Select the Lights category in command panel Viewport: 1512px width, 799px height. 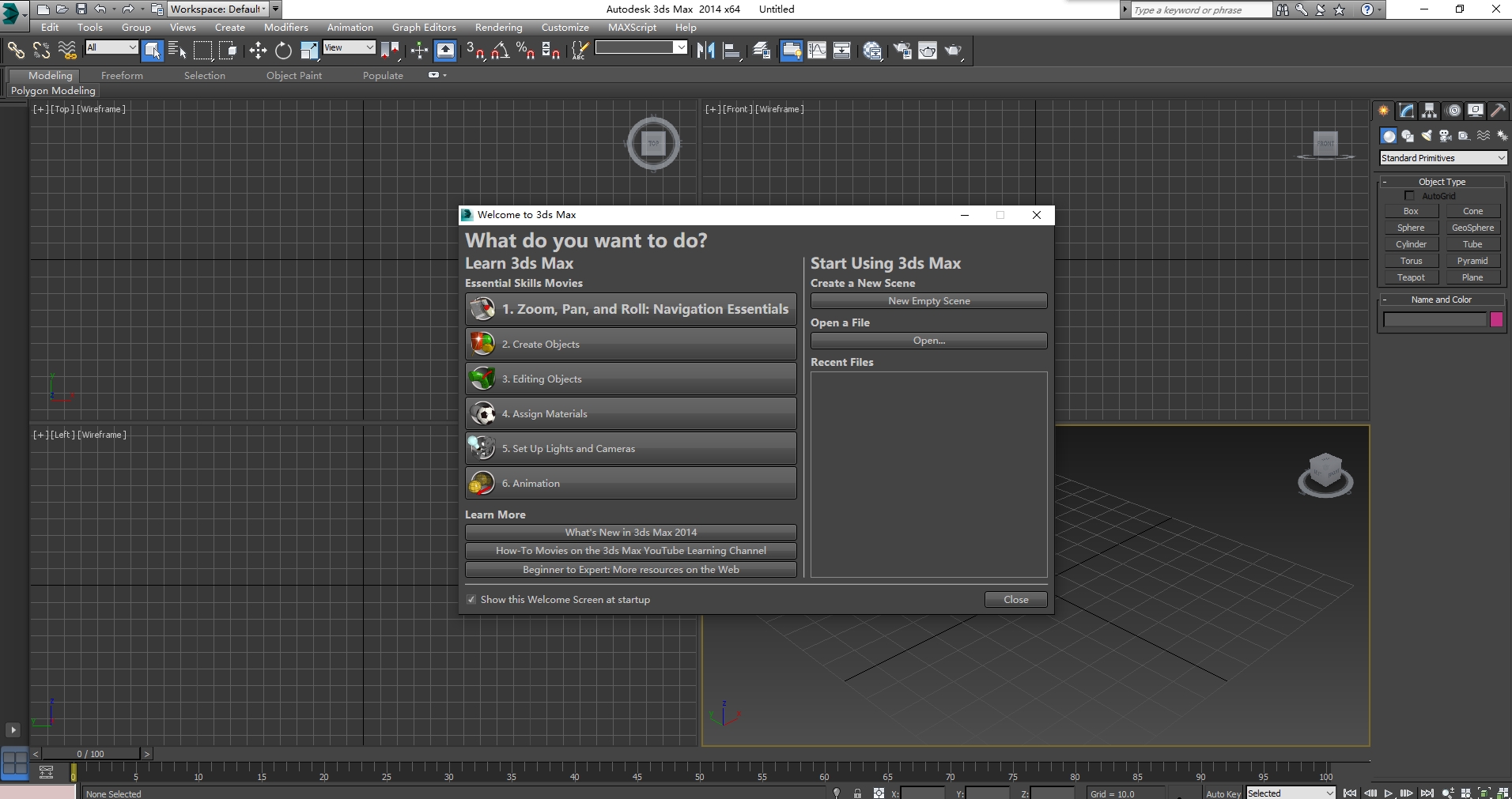1426,136
